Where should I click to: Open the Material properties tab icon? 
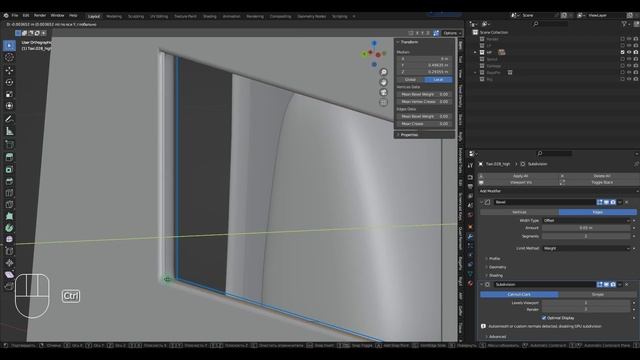coord(470,283)
